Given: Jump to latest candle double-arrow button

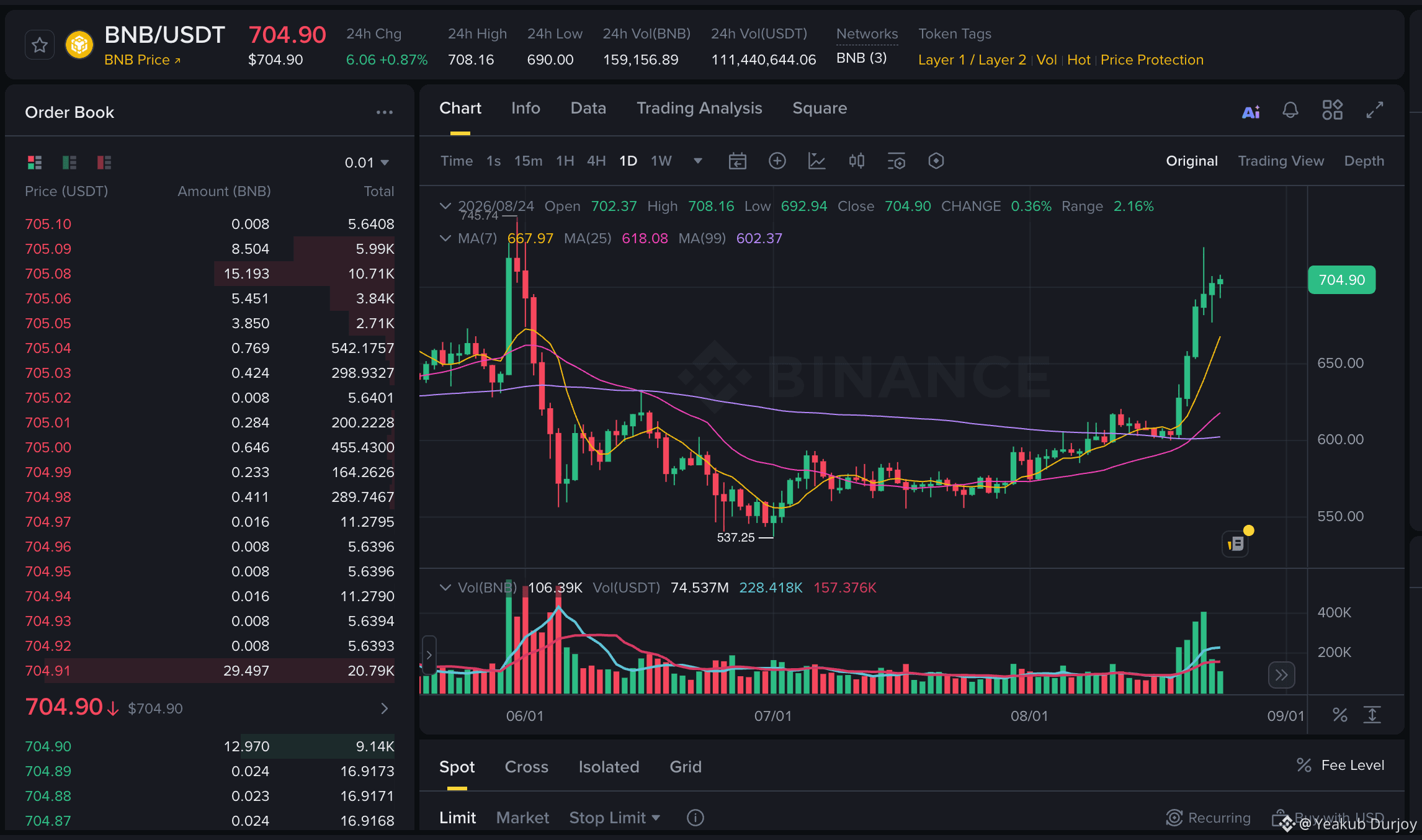Looking at the screenshot, I should (x=1282, y=675).
